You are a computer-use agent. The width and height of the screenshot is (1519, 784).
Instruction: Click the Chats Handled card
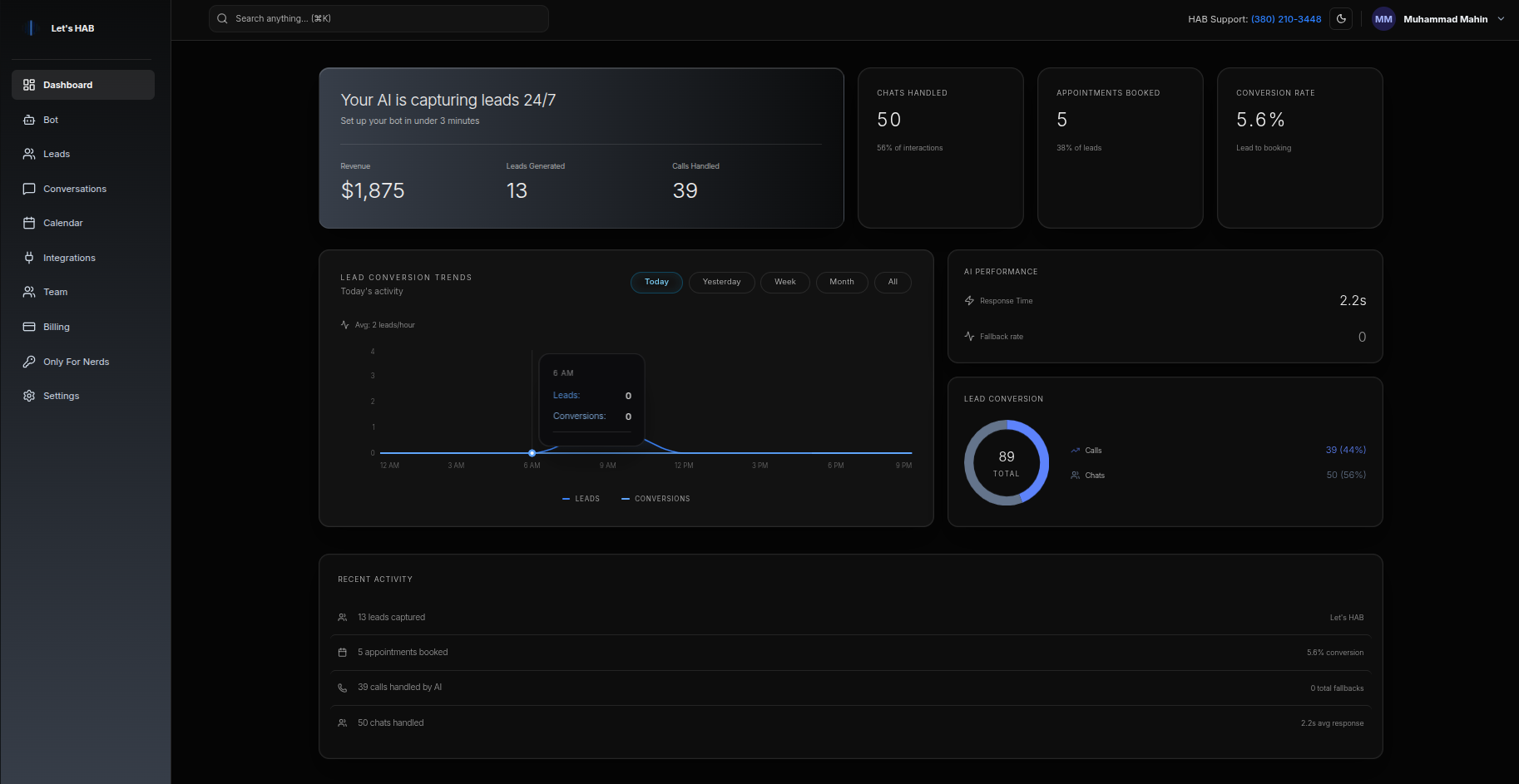(941, 148)
